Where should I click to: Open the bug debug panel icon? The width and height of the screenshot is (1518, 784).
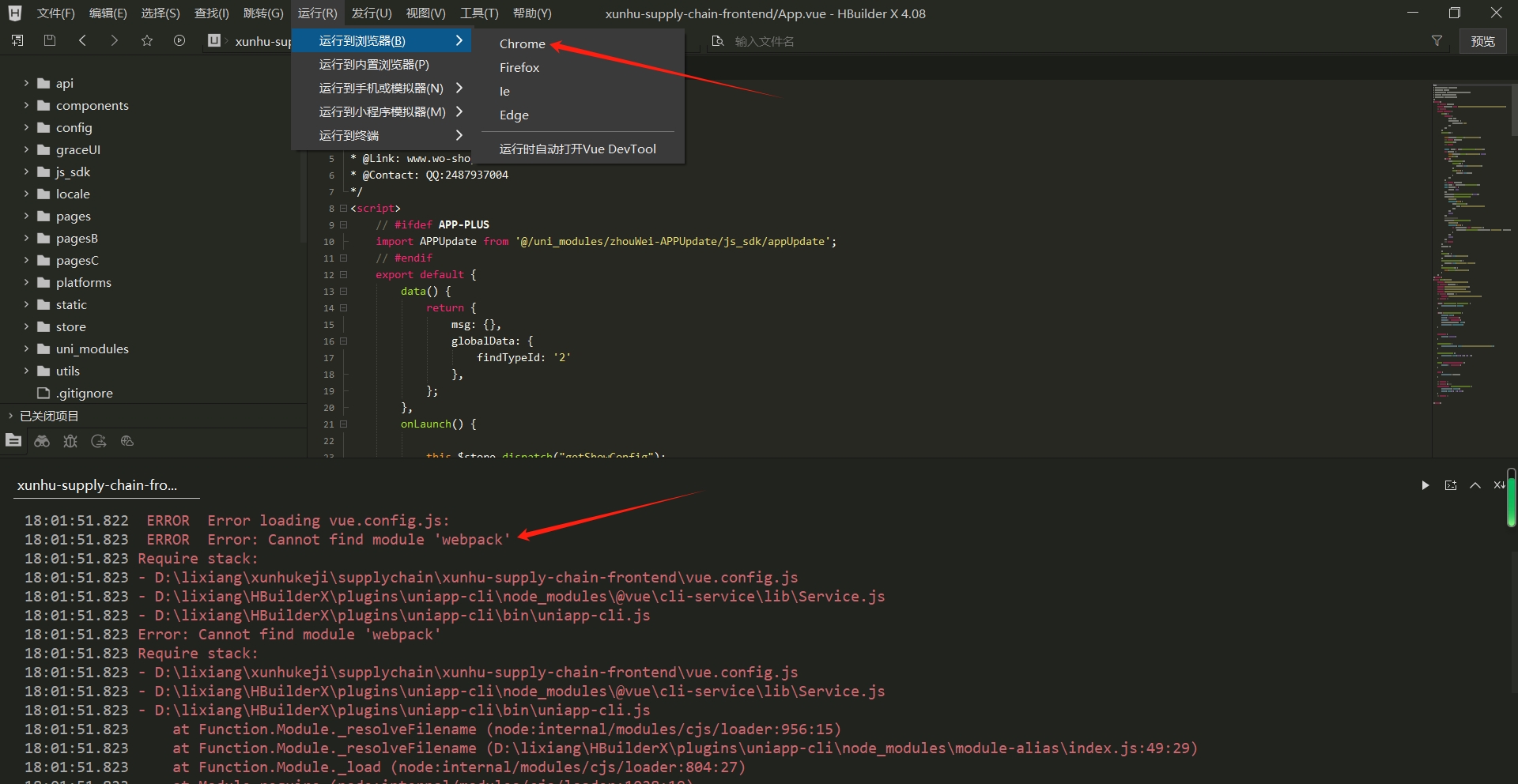pos(70,441)
